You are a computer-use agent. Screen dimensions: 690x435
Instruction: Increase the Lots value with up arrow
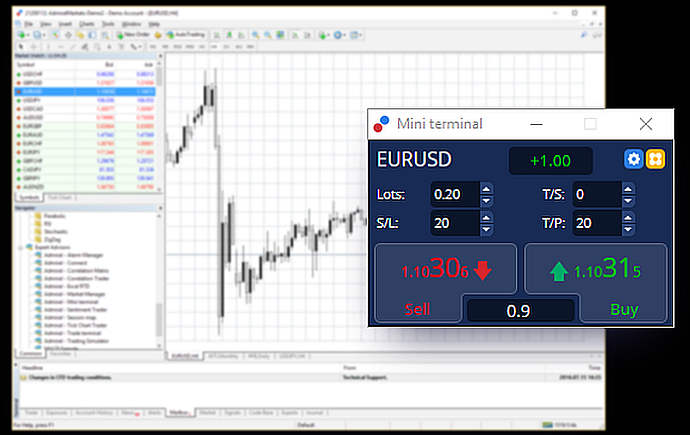[486, 188]
